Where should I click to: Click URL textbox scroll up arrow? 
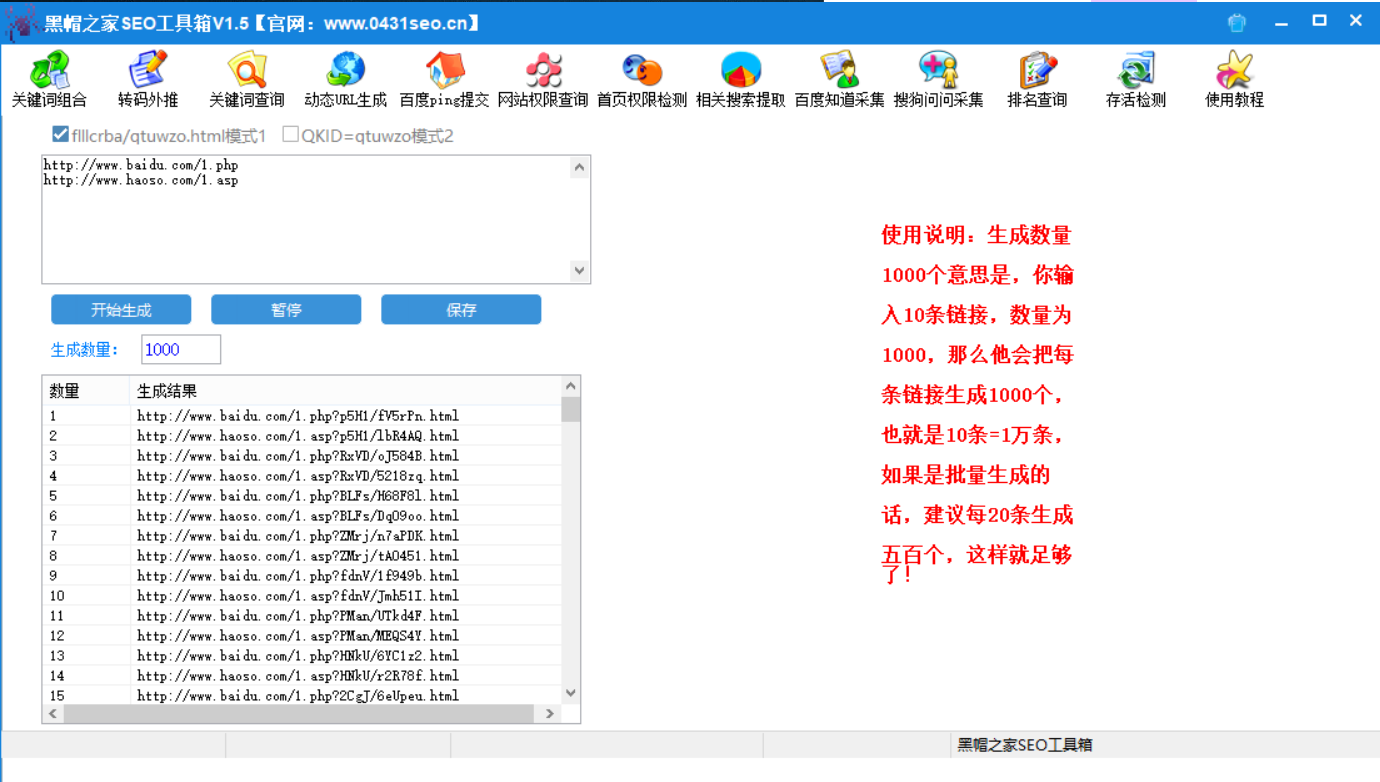click(x=579, y=168)
